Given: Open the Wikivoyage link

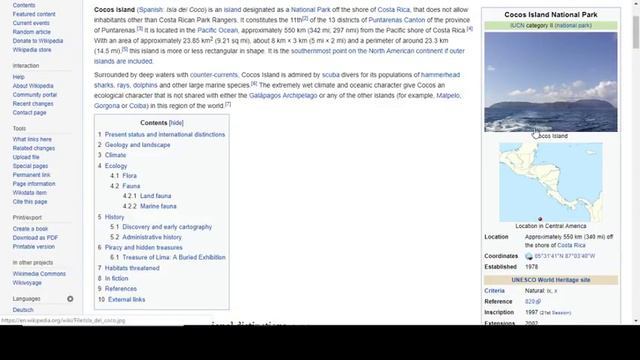Looking at the screenshot, I should [x=27, y=283].
